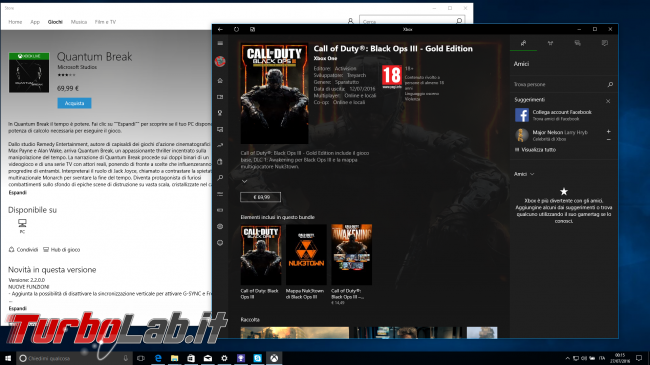Open Feedback smiley icon in Xbox sidebar

[220, 243]
